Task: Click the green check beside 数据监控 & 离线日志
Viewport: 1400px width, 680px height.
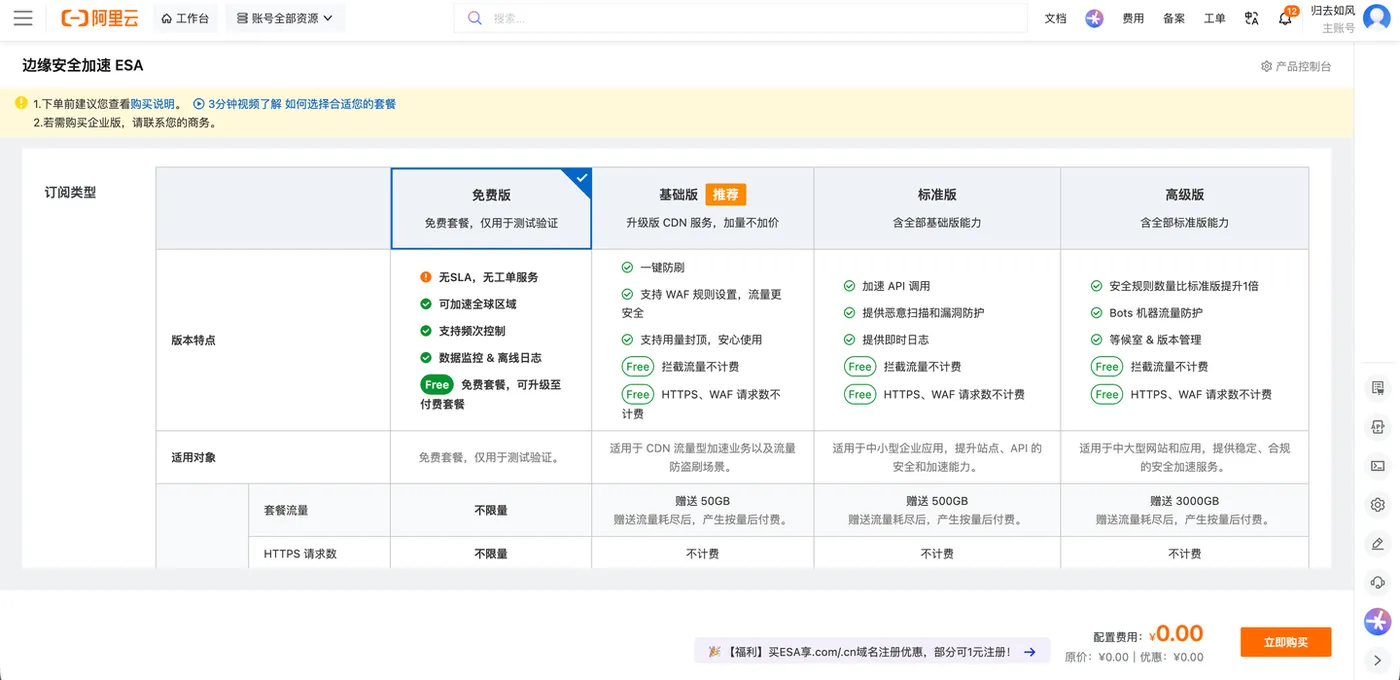Action: (426, 358)
